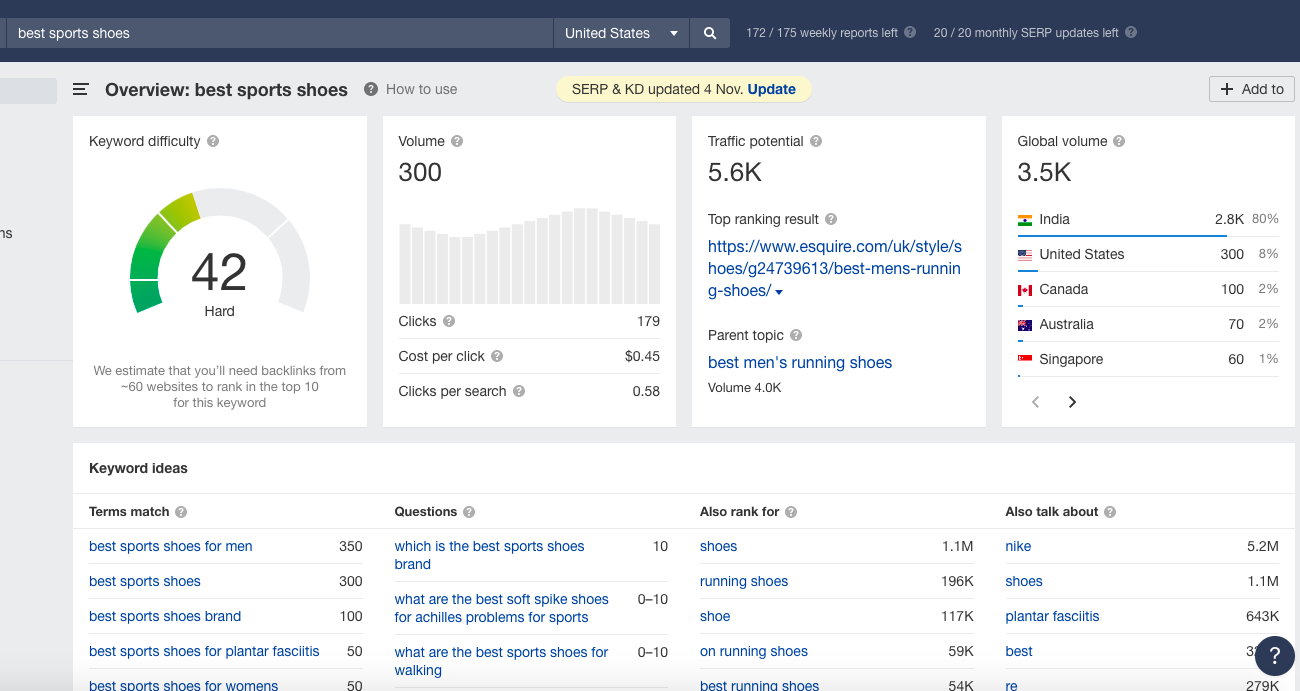Screen dimensions: 1300x691
Task: Click the Update link in SERP banner
Action: pyautogui.click(x=772, y=89)
